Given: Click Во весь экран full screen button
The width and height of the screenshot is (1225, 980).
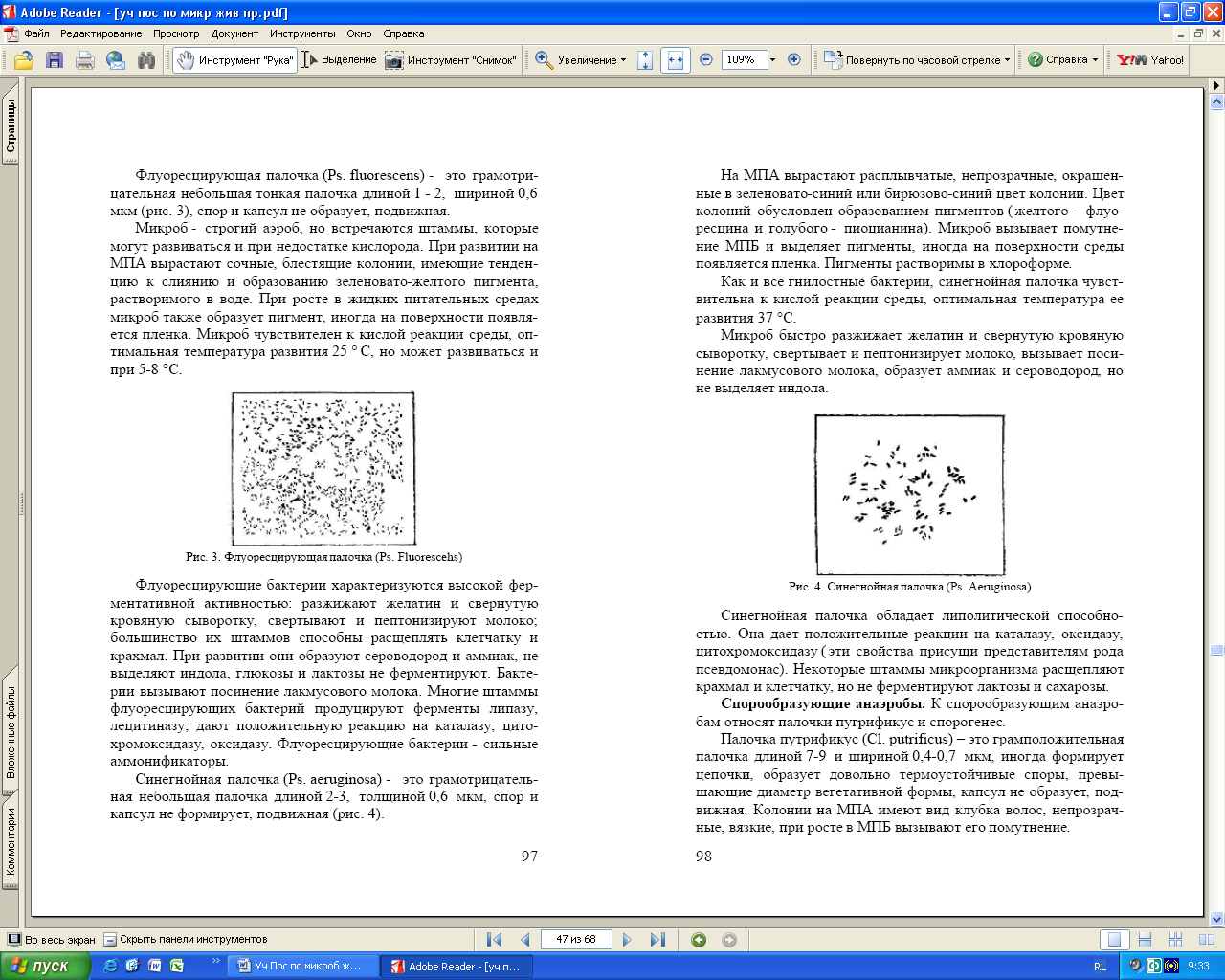Looking at the screenshot, I should pyautogui.click(x=52, y=940).
